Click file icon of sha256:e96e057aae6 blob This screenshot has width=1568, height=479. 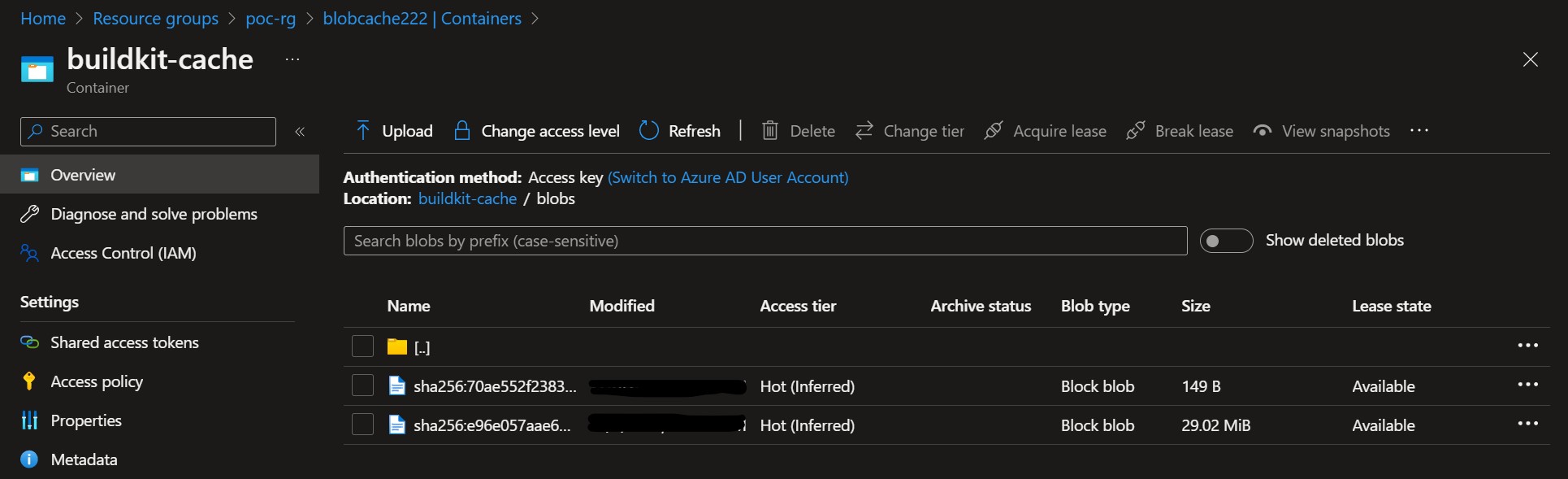click(x=397, y=425)
